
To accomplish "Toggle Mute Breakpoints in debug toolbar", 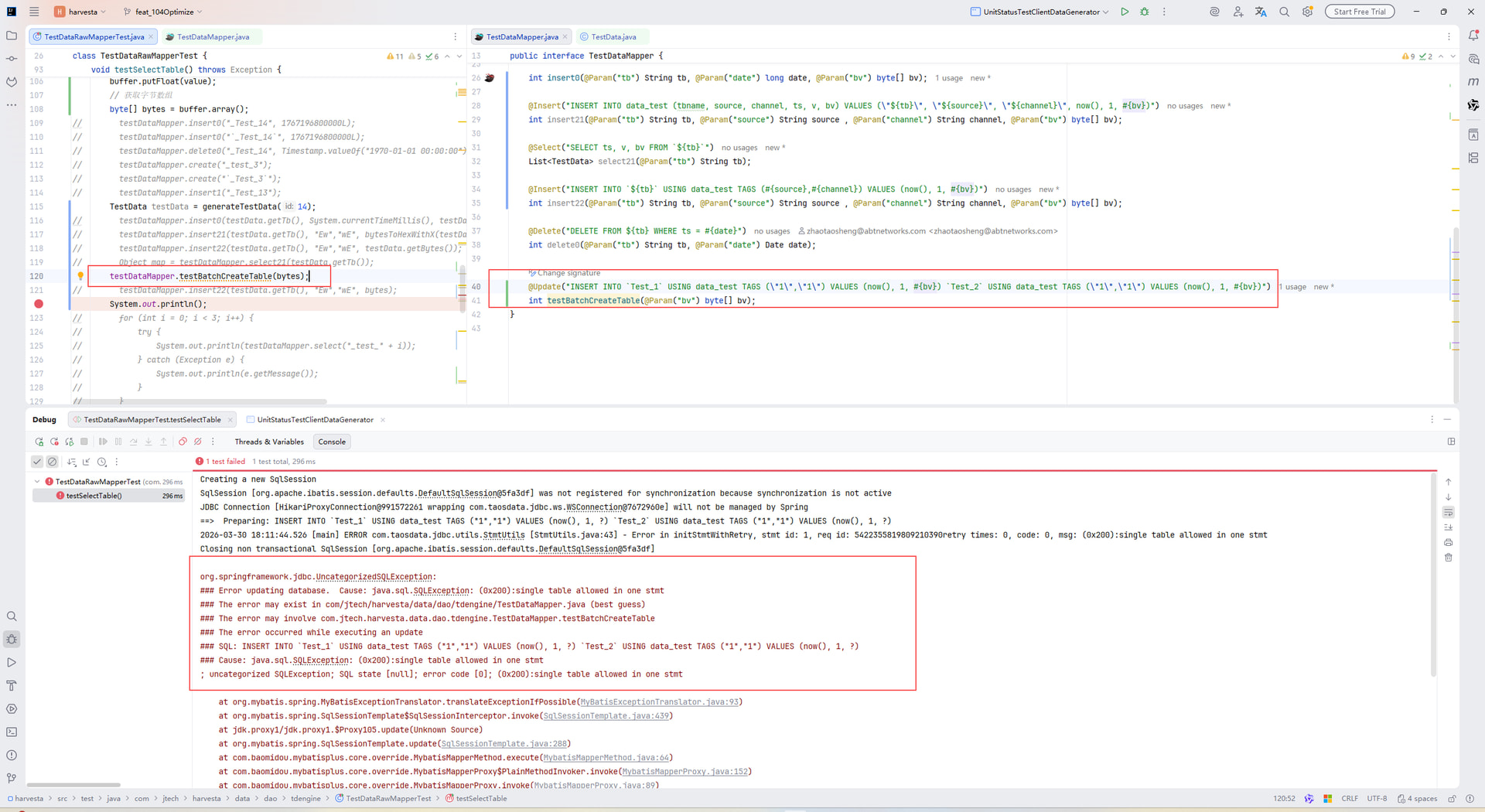I will 198,442.
